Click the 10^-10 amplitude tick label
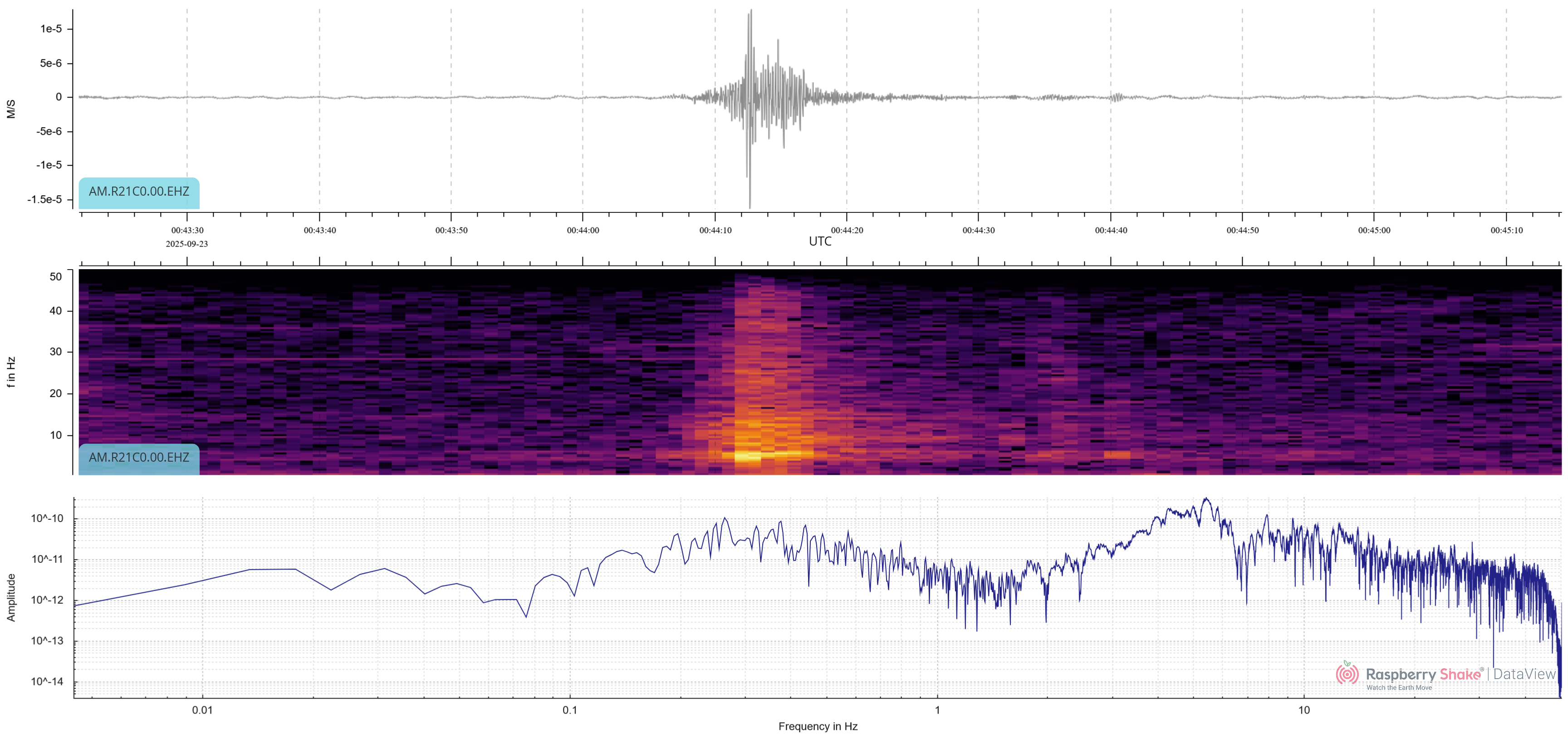This screenshot has width=1568, height=739. click(47, 518)
